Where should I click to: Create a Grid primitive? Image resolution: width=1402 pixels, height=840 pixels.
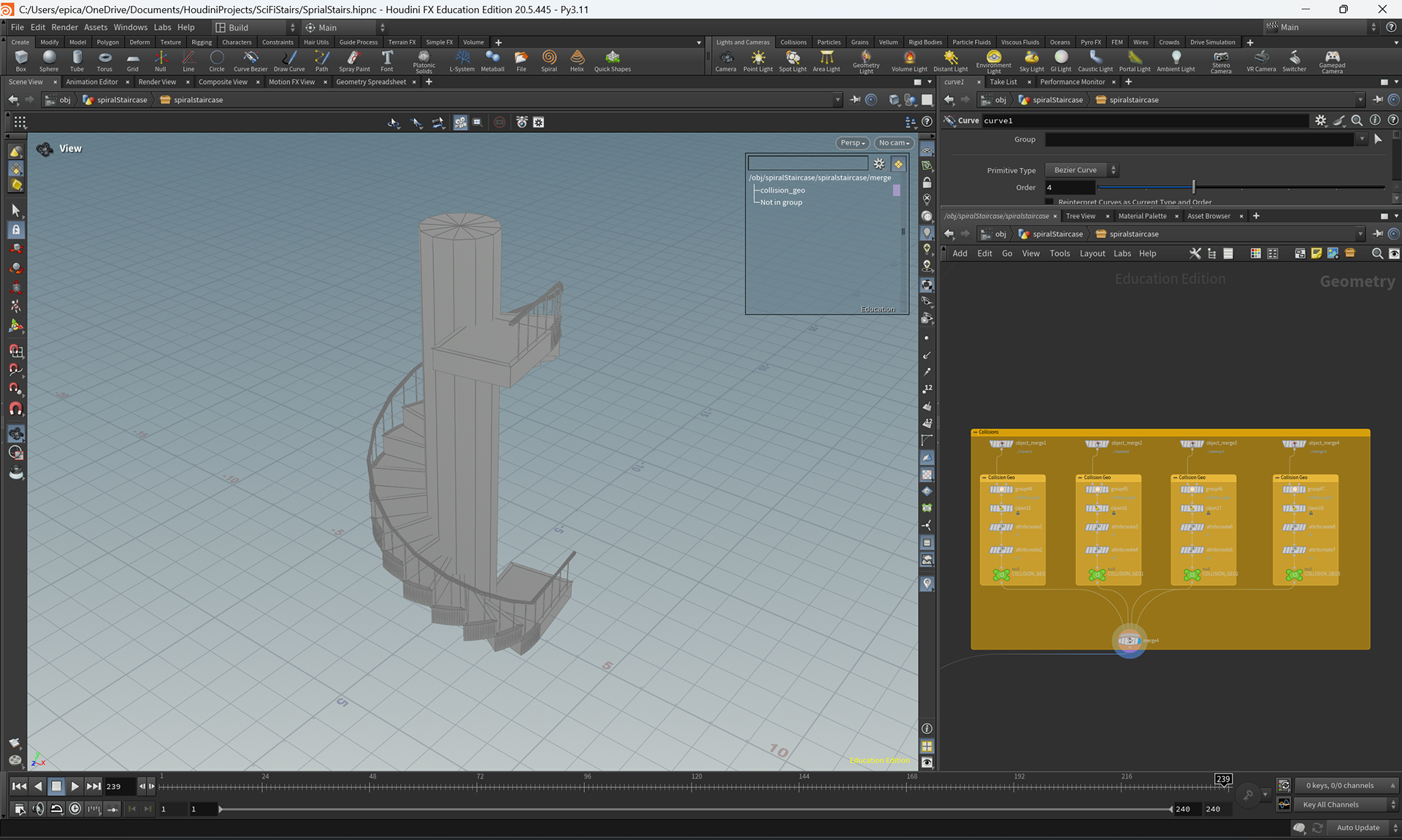click(132, 61)
